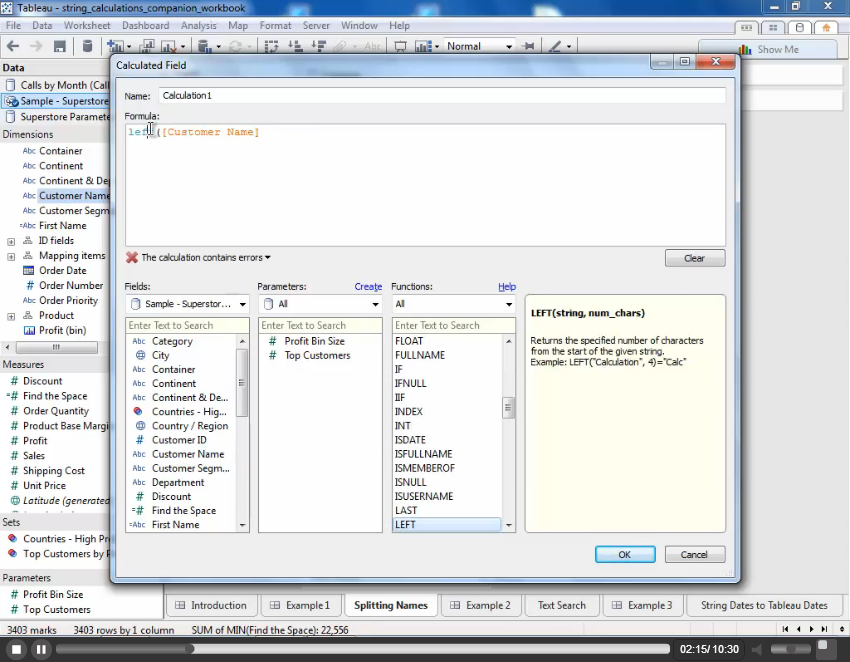This screenshot has width=850, height=662.
Task: Click the calculation Name input field
Action: click(441, 95)
